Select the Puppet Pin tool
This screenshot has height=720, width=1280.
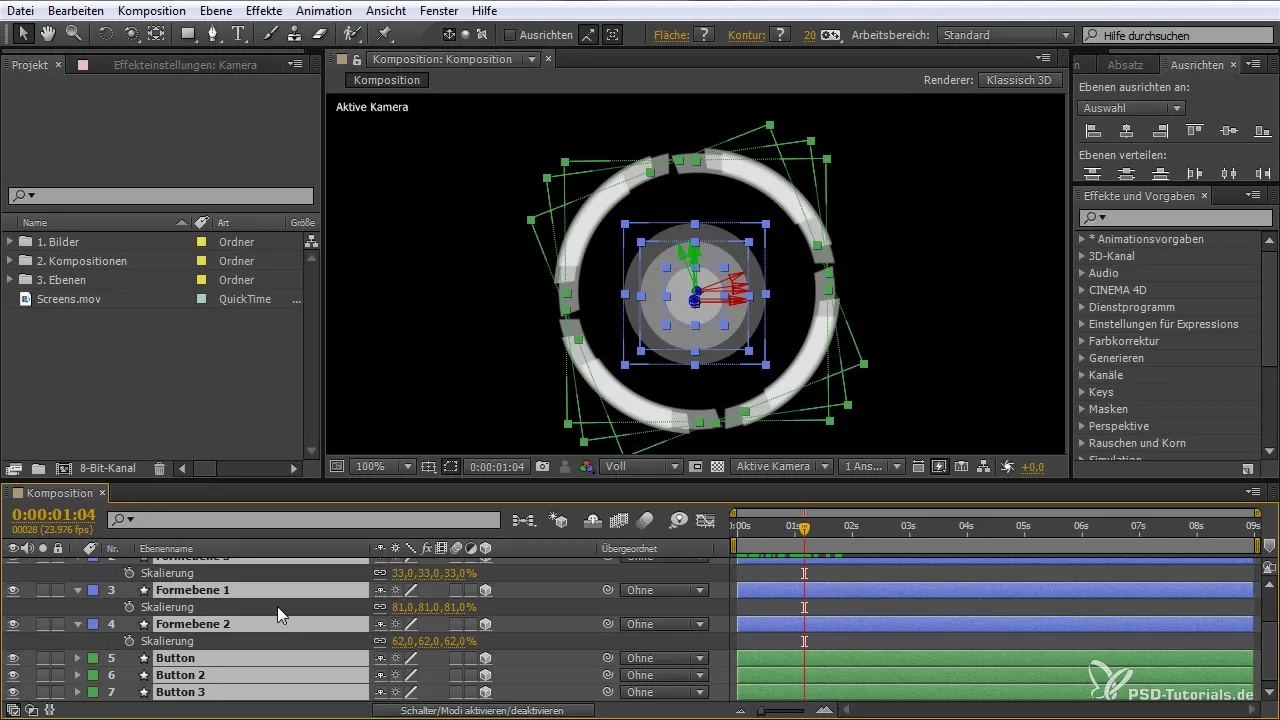point(385,34)
